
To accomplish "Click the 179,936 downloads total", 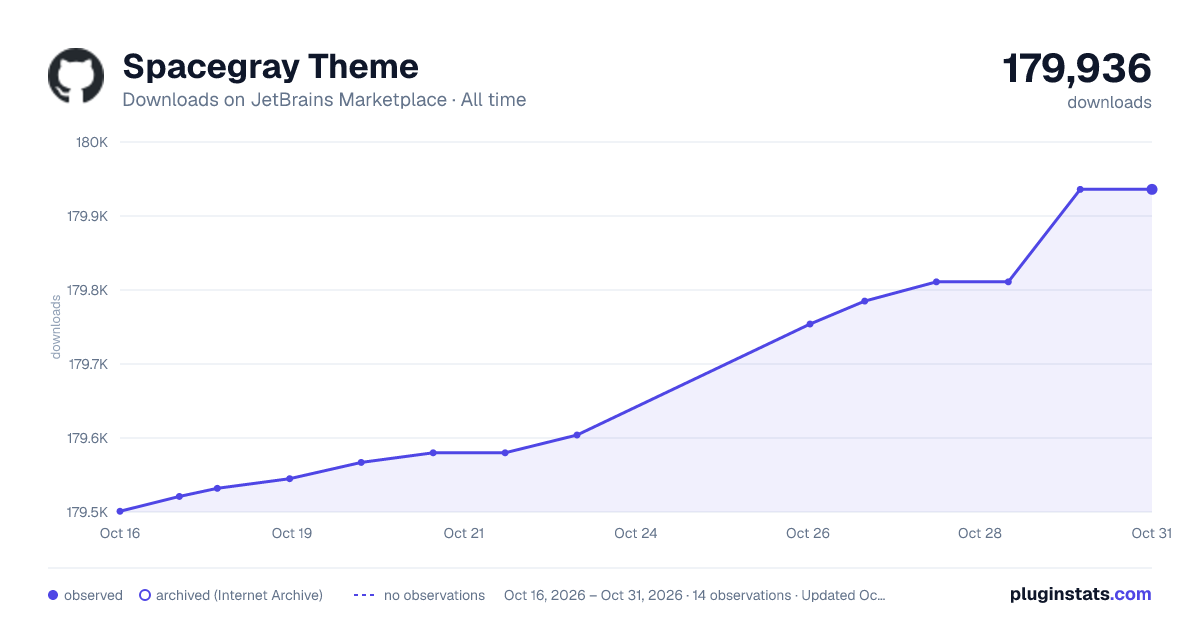I will coord(1077,69).
